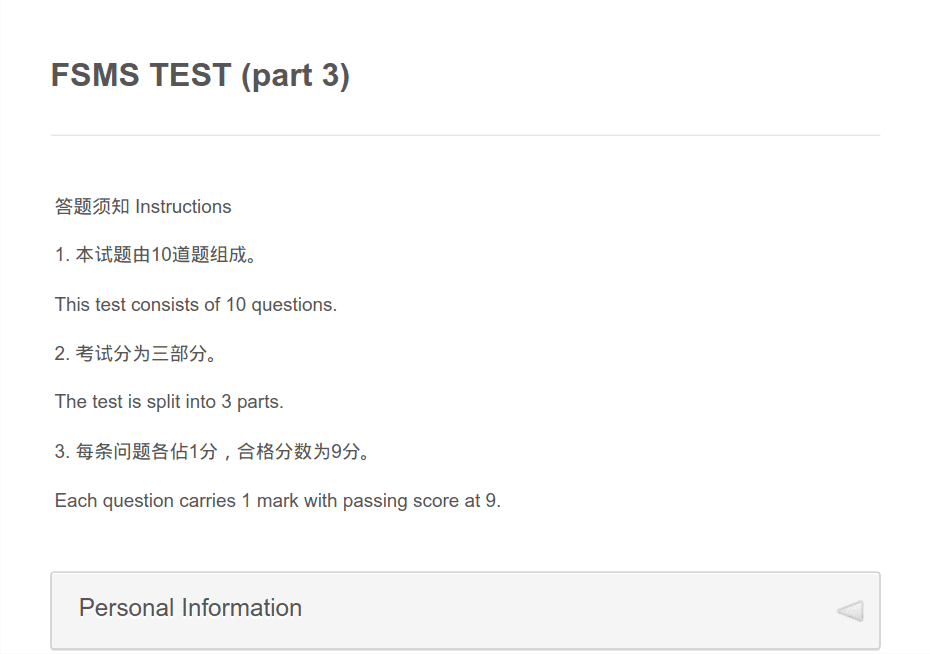This screenshot has width=930, height=654.
Task: Click the number 1. before 本试题
Action: tap(62, 255)
